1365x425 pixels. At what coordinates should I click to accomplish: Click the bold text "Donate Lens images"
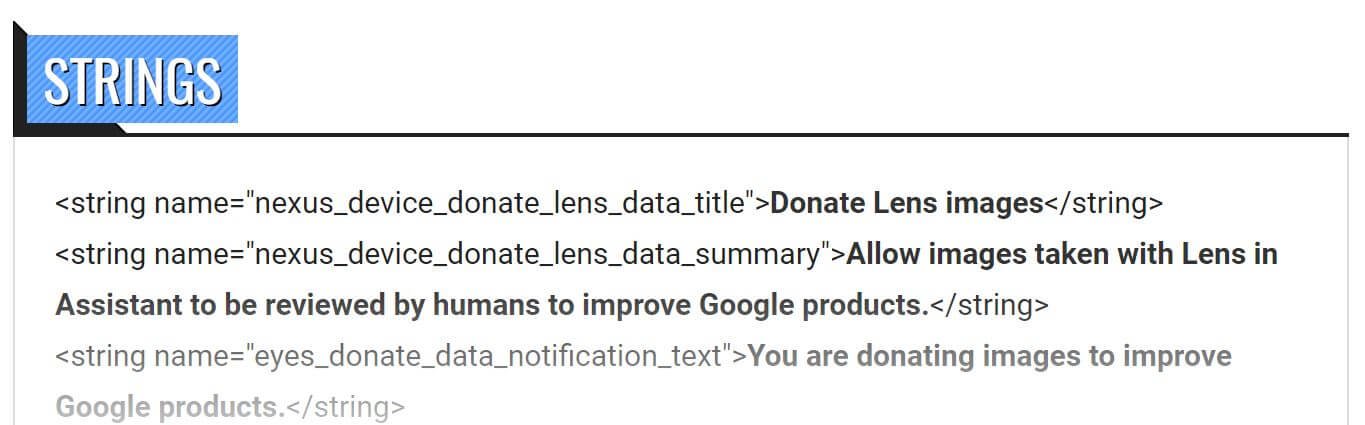[907, 204]
